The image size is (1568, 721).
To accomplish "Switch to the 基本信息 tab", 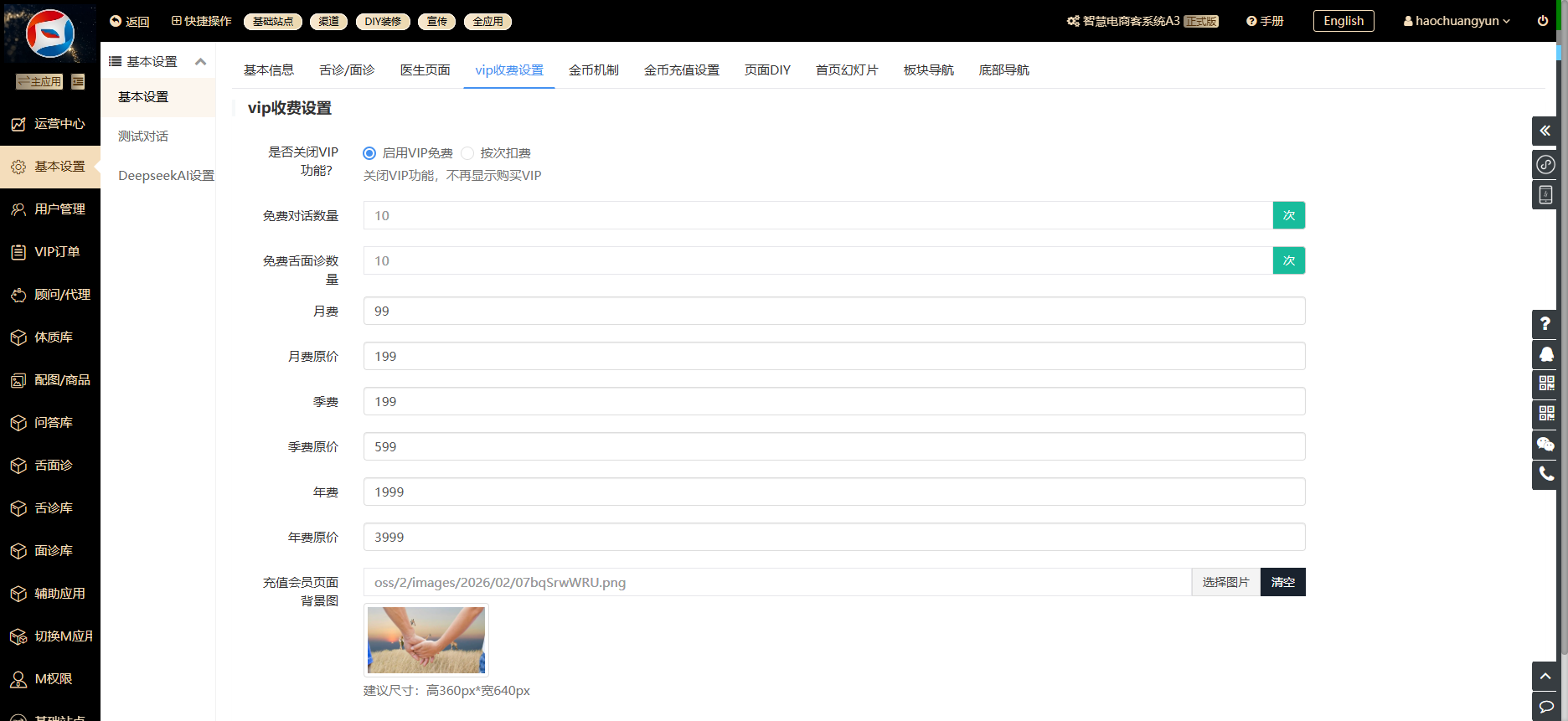I will [x=269, y=70].
